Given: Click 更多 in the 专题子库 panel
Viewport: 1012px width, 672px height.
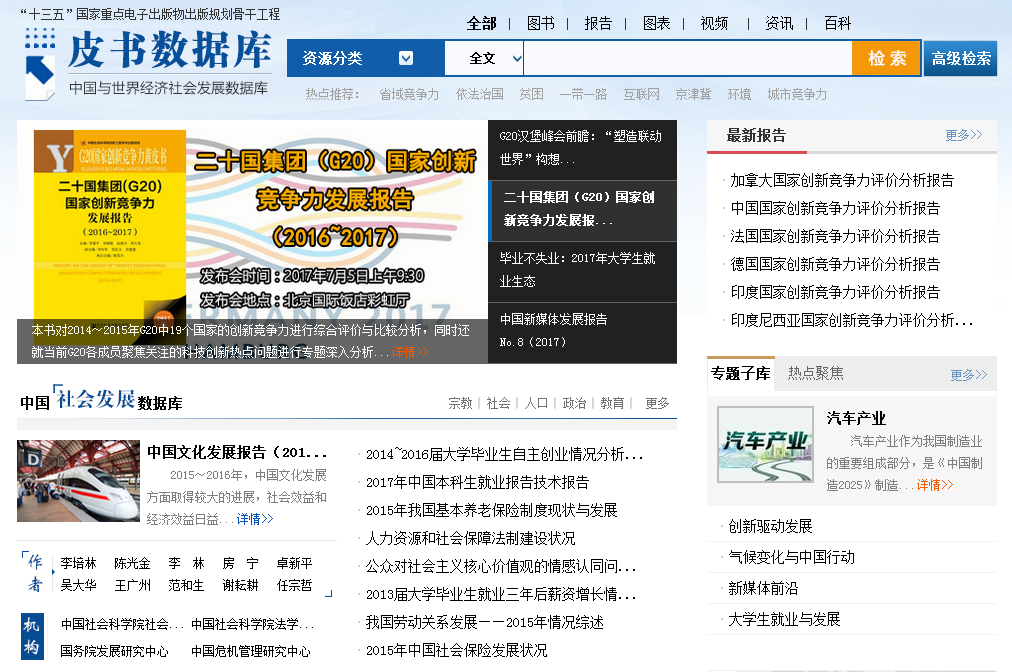Looking at the screenshot, I should (x=967, y=375).
